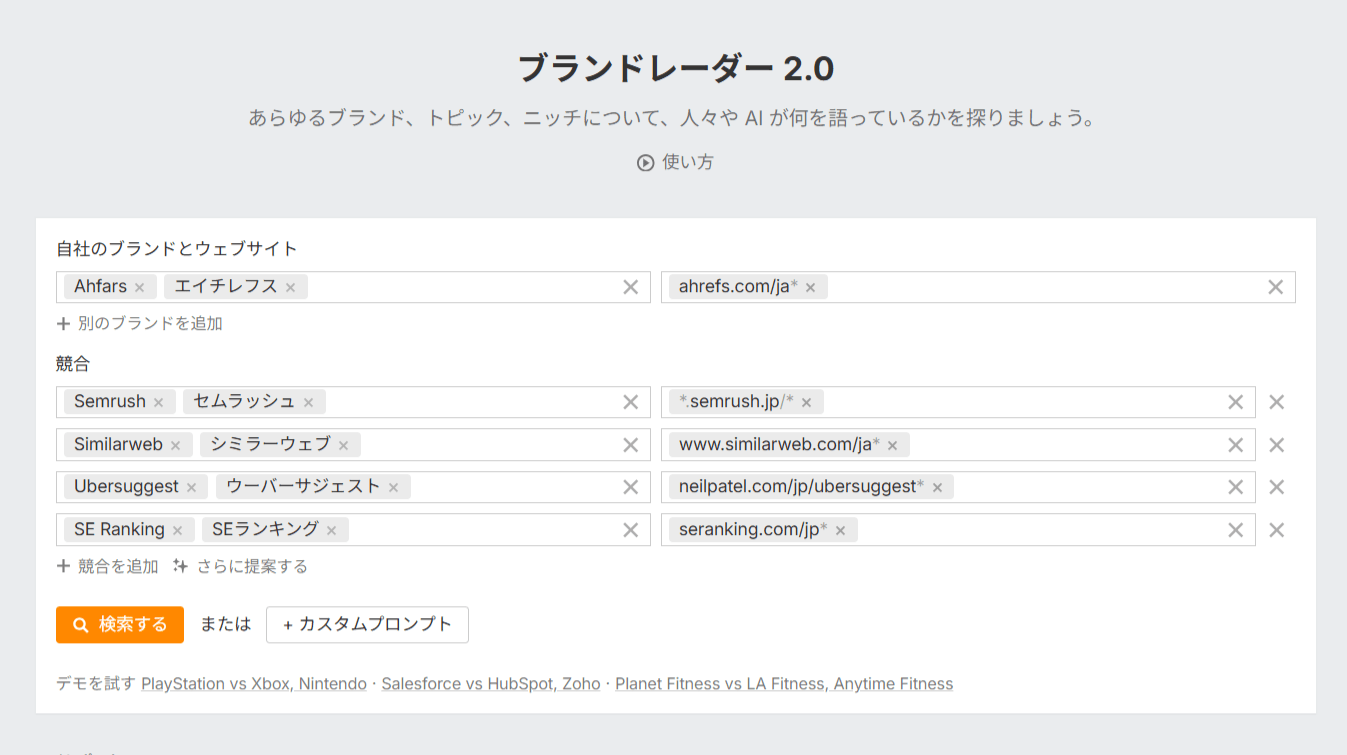The image size is (1347, 755).
Task: Clear the own brand website field
Action: pos(1275,287)
